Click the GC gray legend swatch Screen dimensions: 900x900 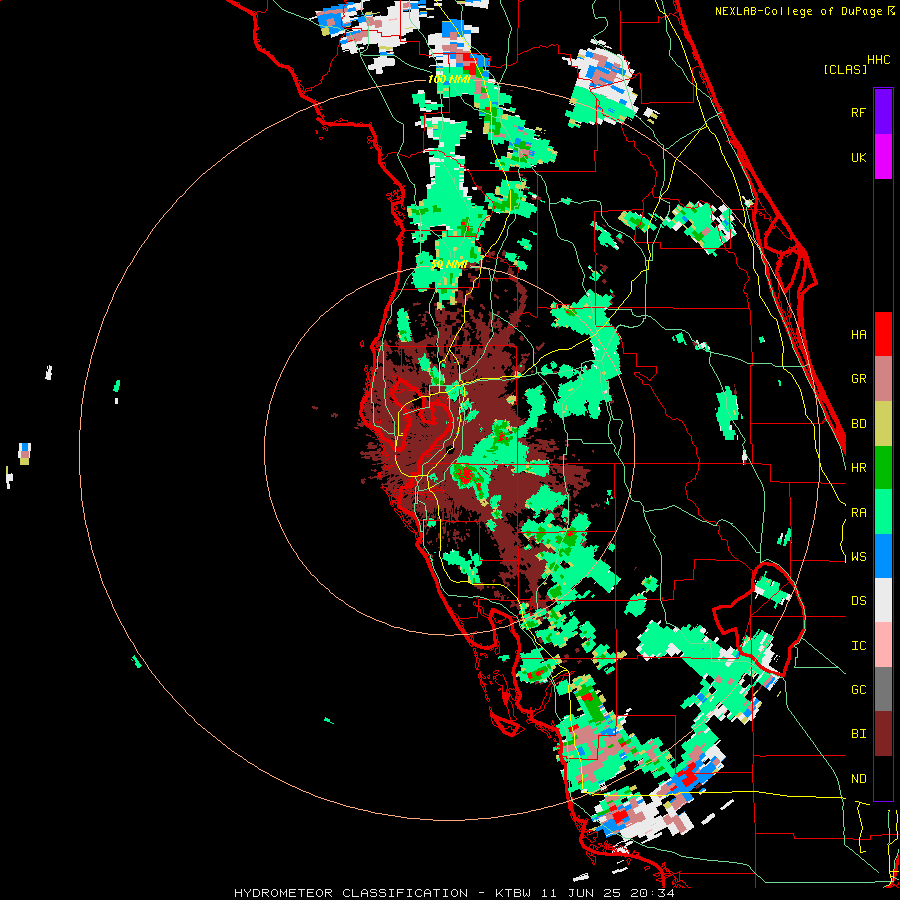[x=883, y=689]
